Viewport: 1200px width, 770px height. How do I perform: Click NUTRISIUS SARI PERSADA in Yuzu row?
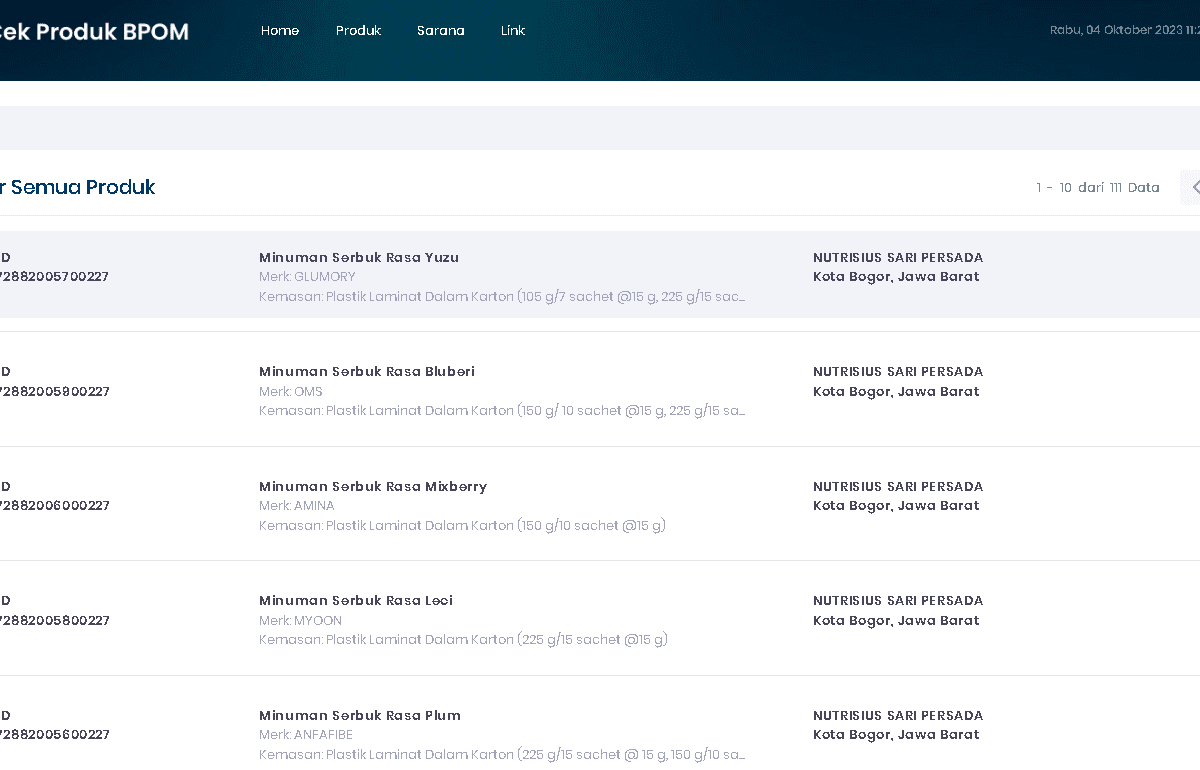pyautogui.click(x=898, y=257)
